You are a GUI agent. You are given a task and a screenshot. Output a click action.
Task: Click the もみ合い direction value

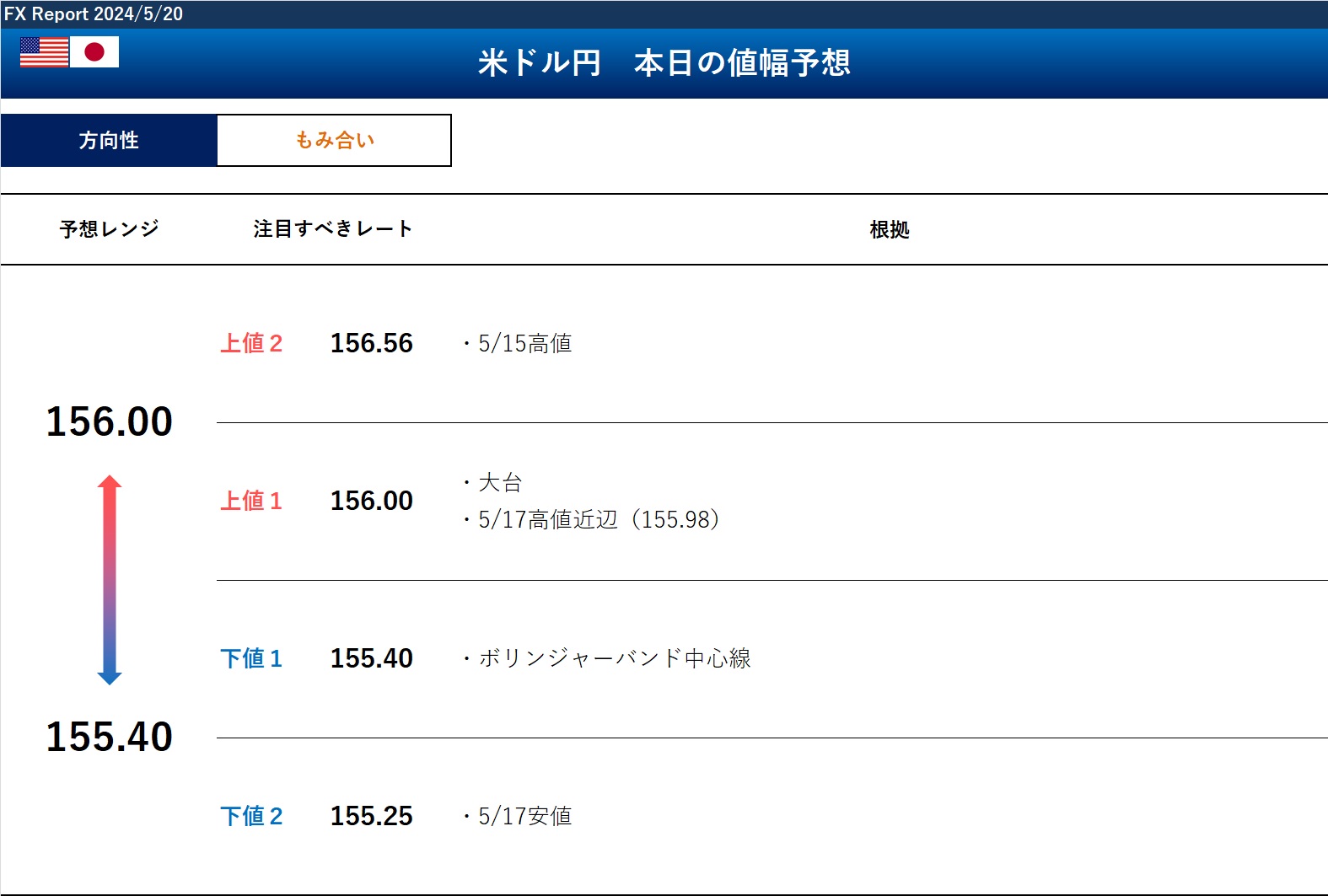click(x=335, y=141)
